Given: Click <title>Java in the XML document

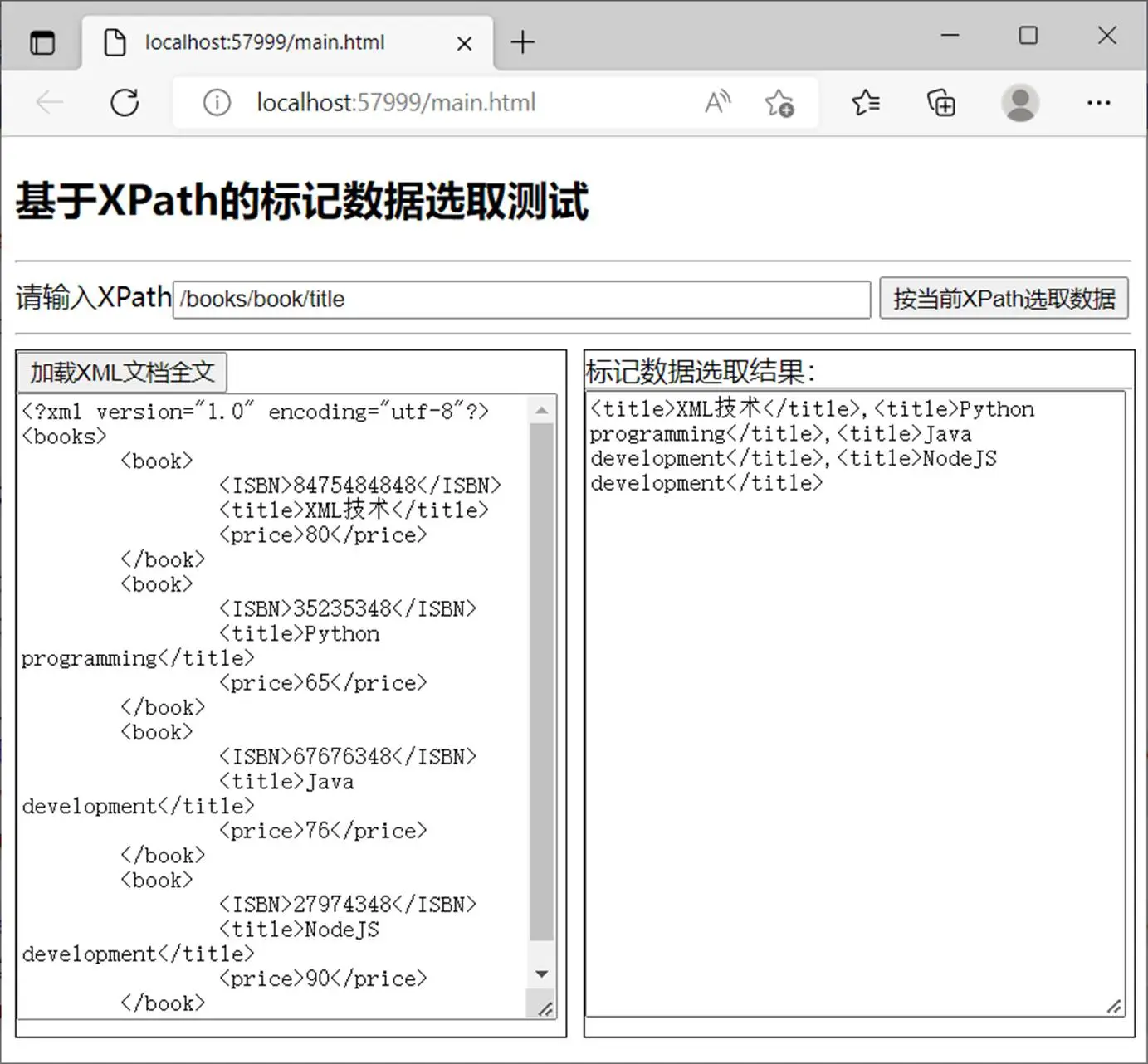Looking at the screenshot, I should click(x=286, y=781).
